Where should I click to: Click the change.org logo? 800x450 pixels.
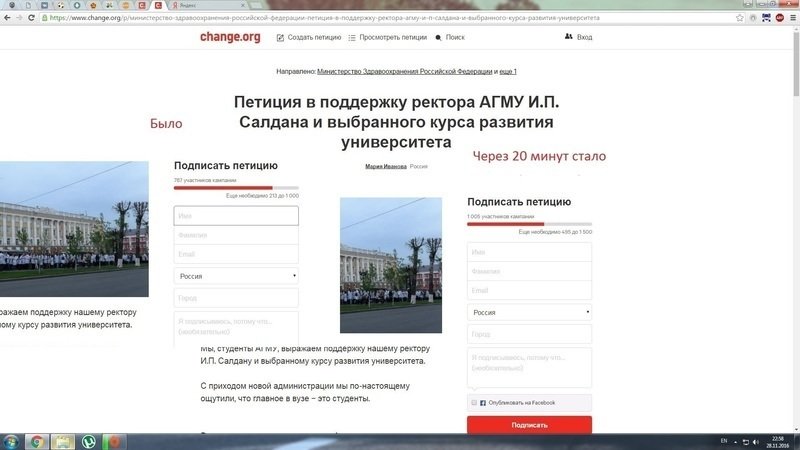231,37
